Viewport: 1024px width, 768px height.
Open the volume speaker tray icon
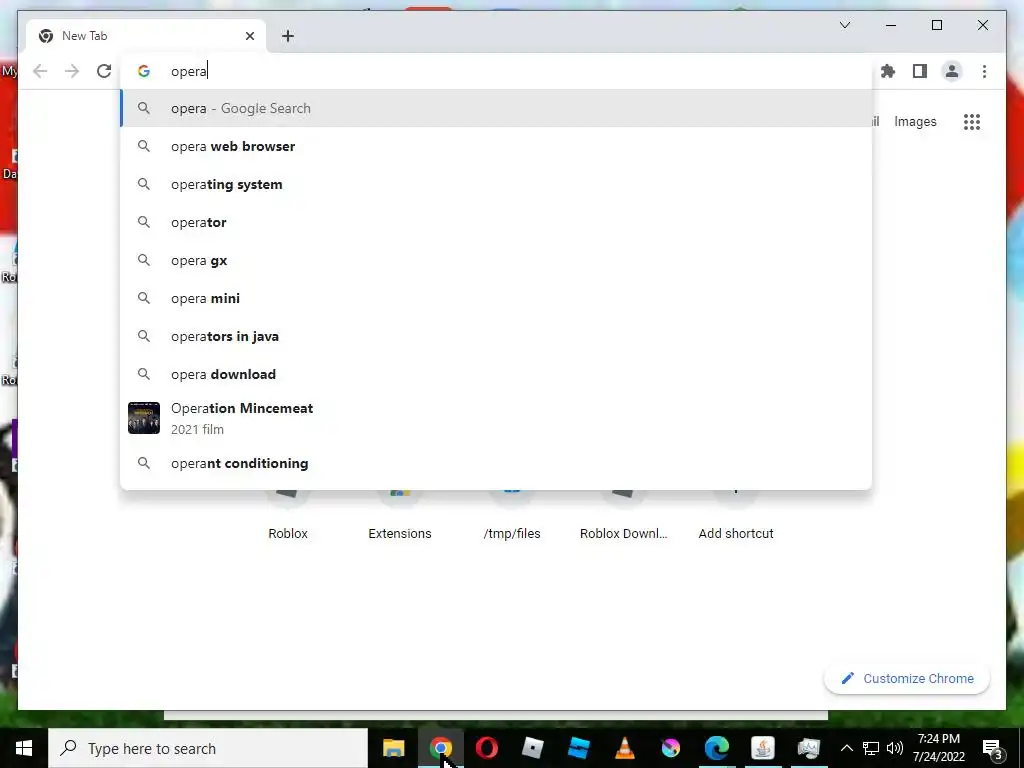pyautogui.click(x=895, y=748)
